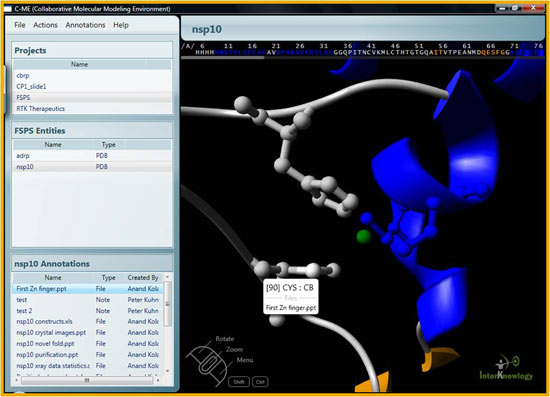This screenshot has width=550, height=397.
Task: Open the Help menu
Action: [121, 25]
